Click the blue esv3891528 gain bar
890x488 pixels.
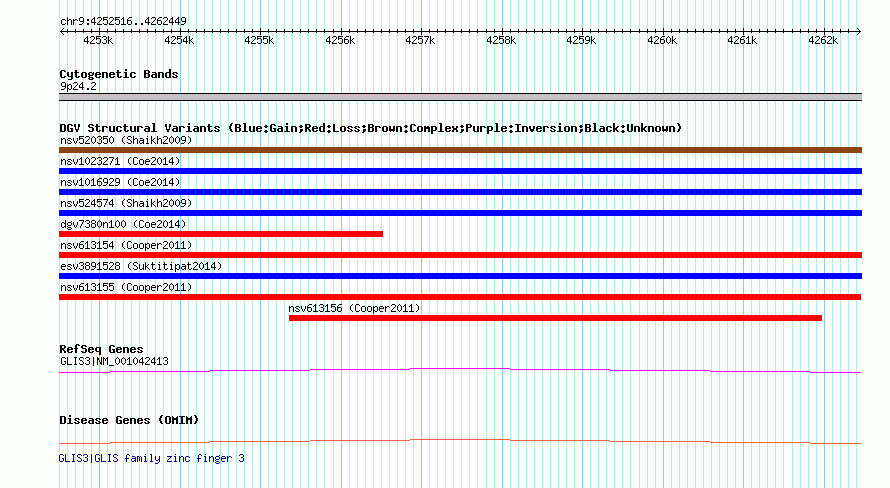pyautogui.click(x=460, y=276)
